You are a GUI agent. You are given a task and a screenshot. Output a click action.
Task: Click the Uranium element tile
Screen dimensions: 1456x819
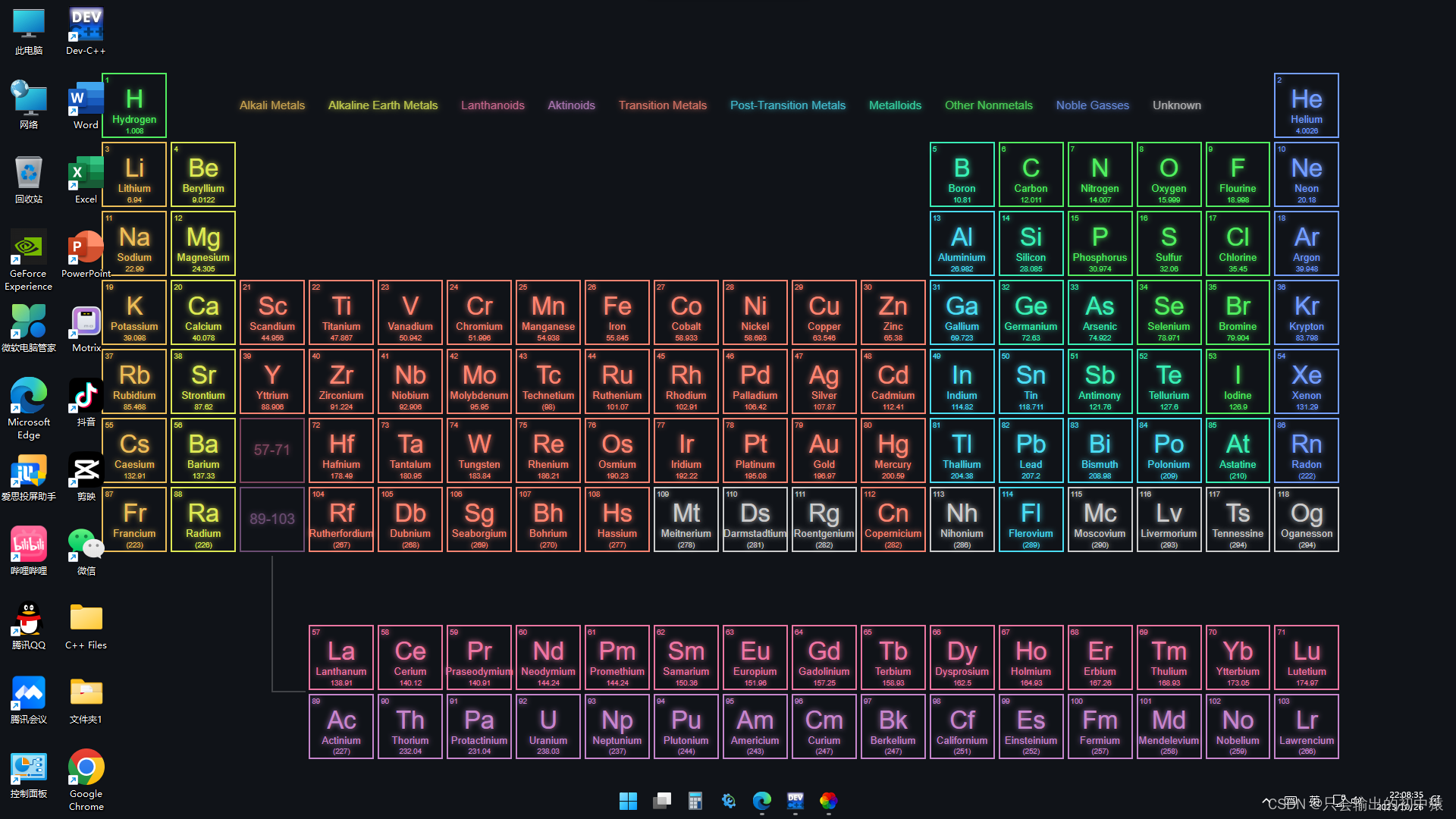coord(548,726)
